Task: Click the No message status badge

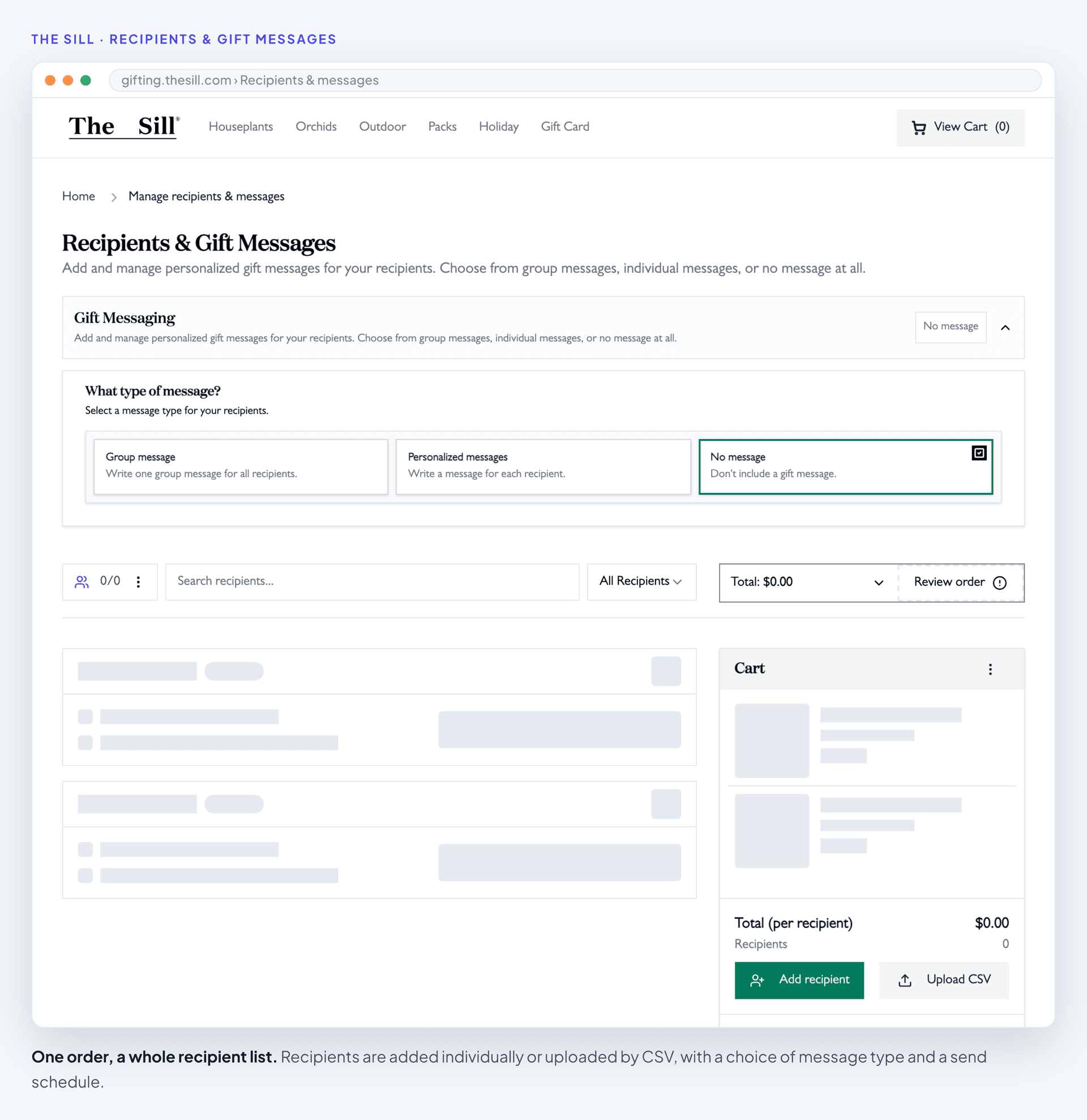Action: pyautogui.click(x=951, y=327)
